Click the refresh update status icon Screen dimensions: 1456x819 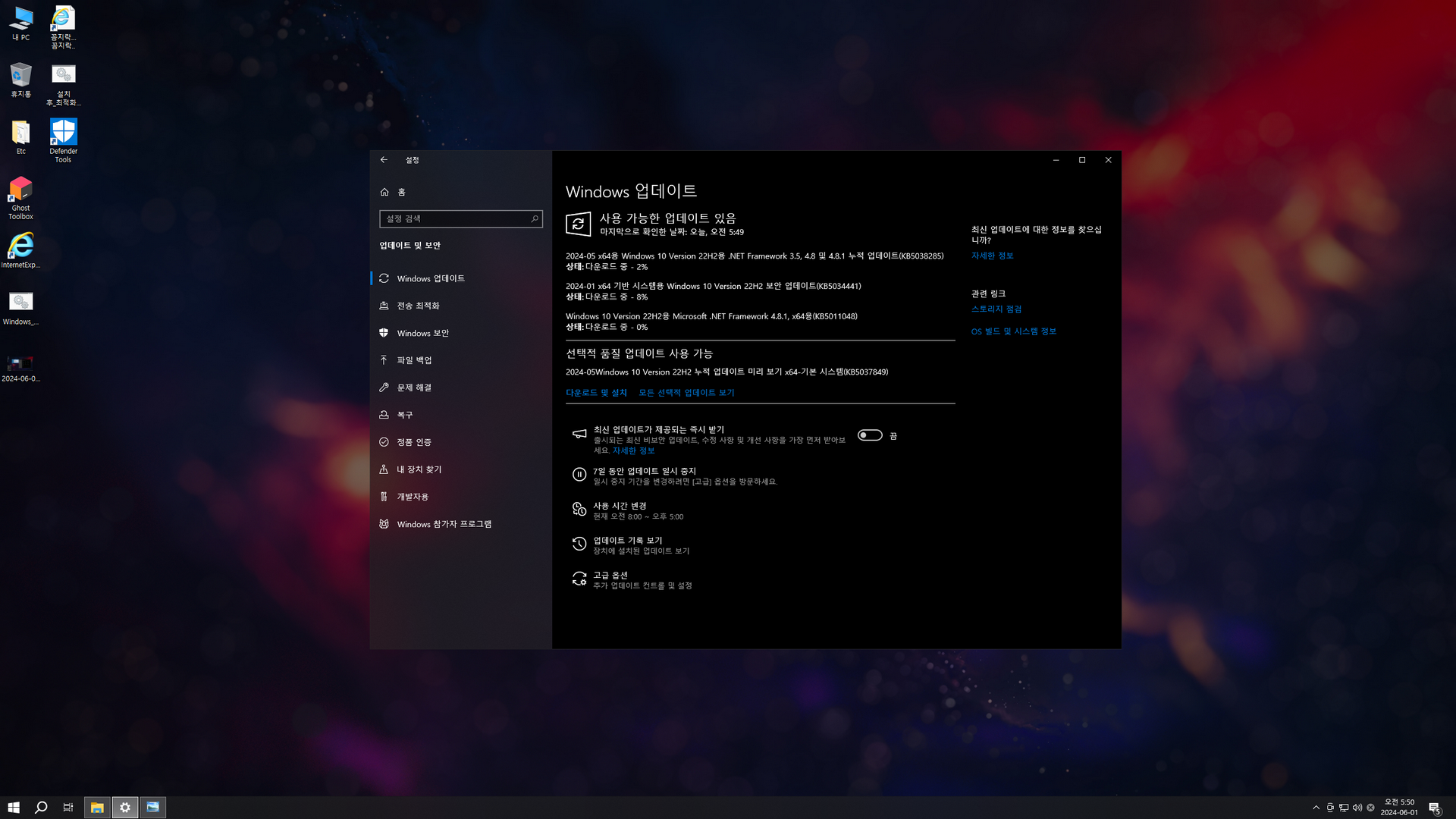(578, 224)
